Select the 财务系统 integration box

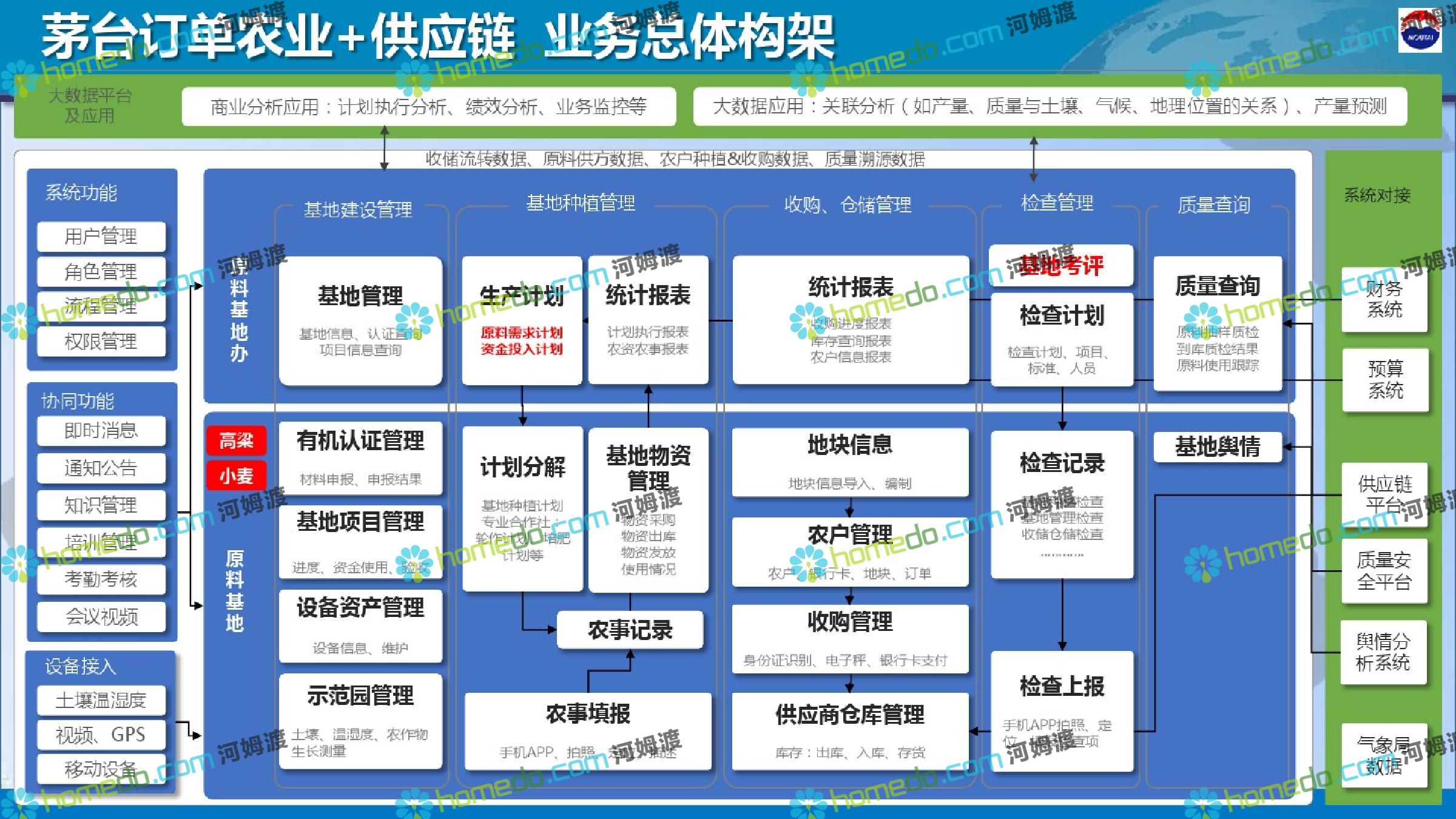click(1384, 299)
